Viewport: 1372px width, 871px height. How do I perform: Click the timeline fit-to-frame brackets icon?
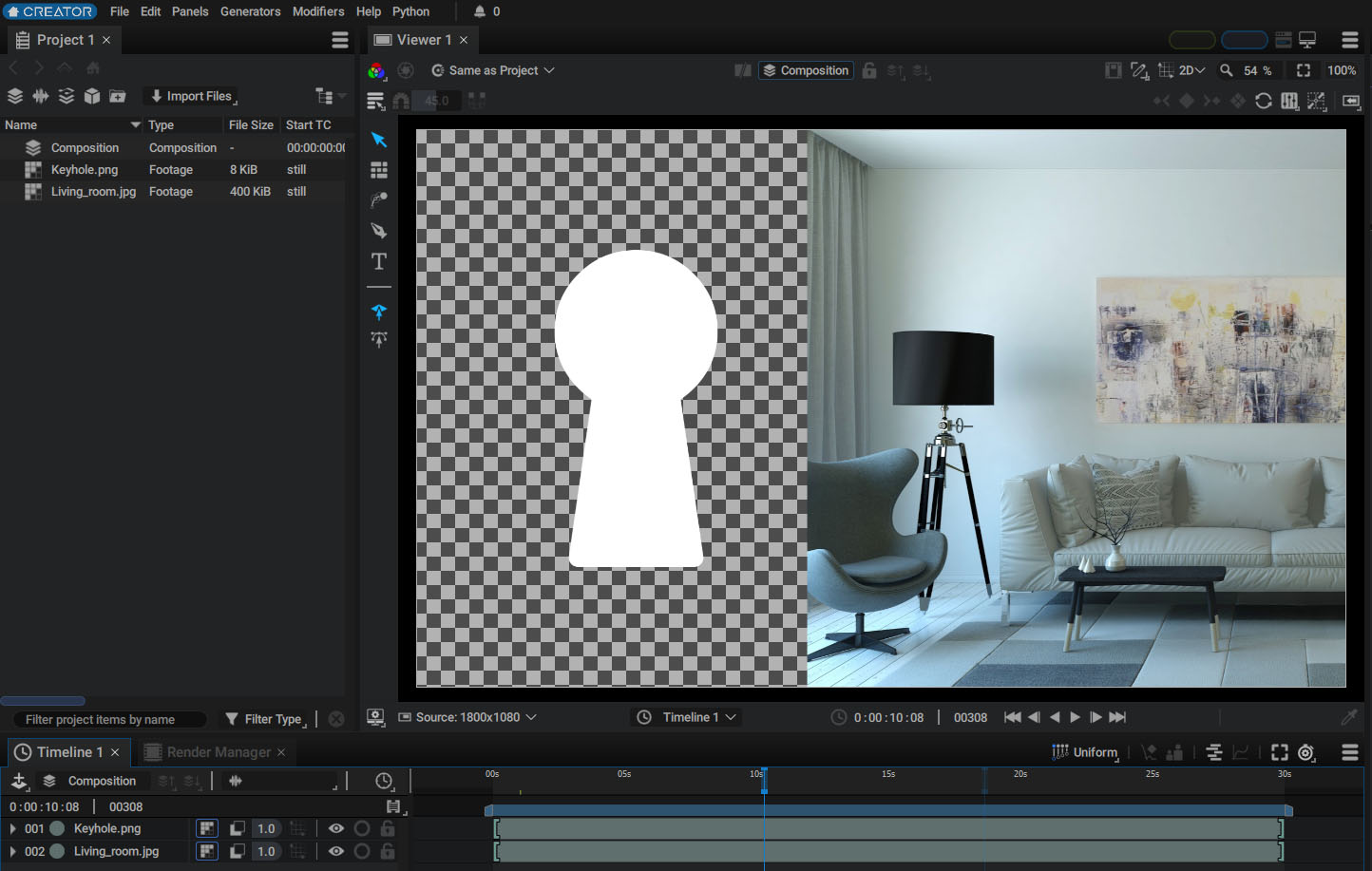(x=1280, y=752)
